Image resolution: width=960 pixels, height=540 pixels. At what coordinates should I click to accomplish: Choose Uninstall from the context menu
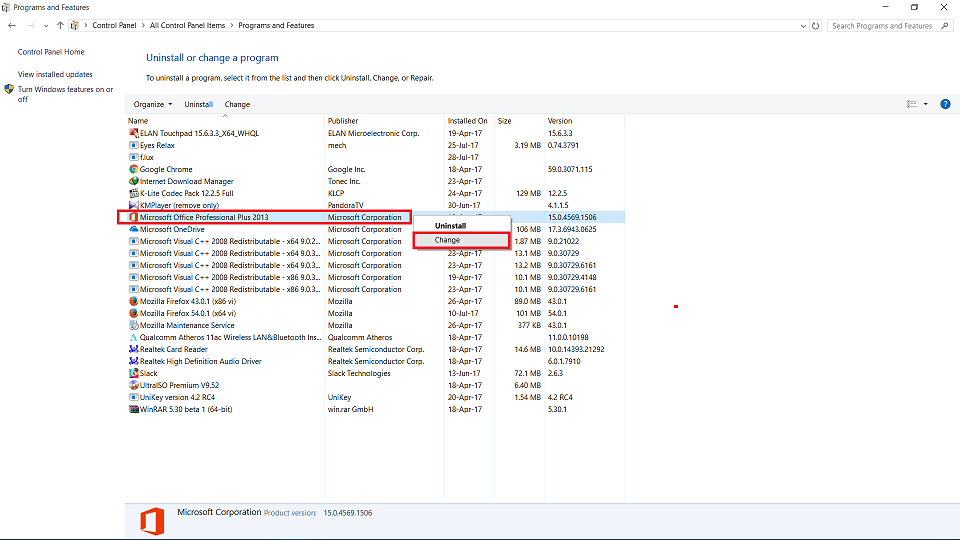450,226
